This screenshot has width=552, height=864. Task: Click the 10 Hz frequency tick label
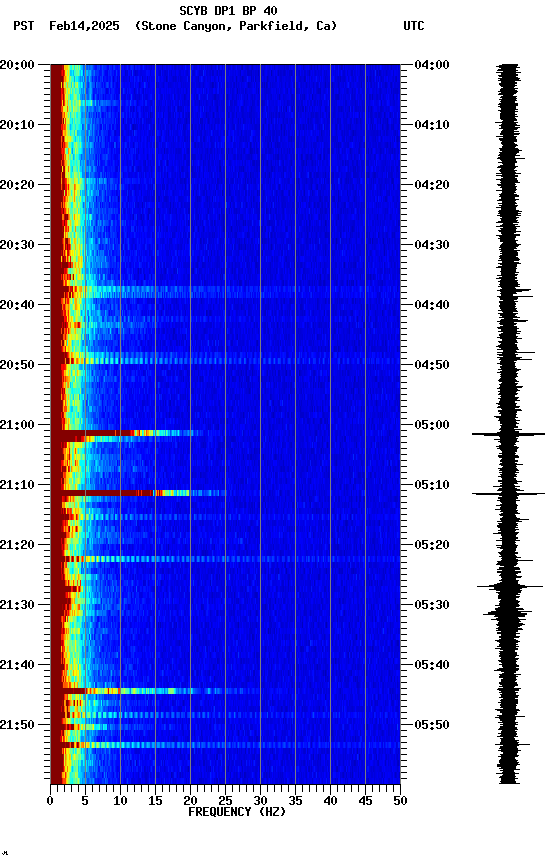[x=120, y=801]
